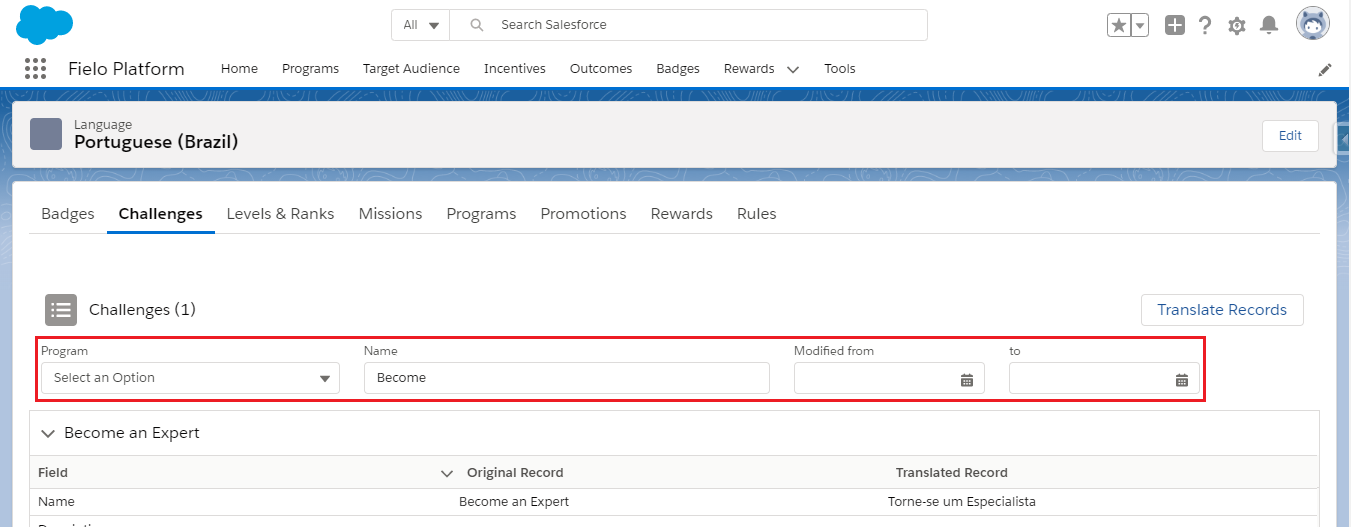The width and height of the screenshot is (1351, 527).
Task: Switch to the Promotions tab
Action: 584,214
